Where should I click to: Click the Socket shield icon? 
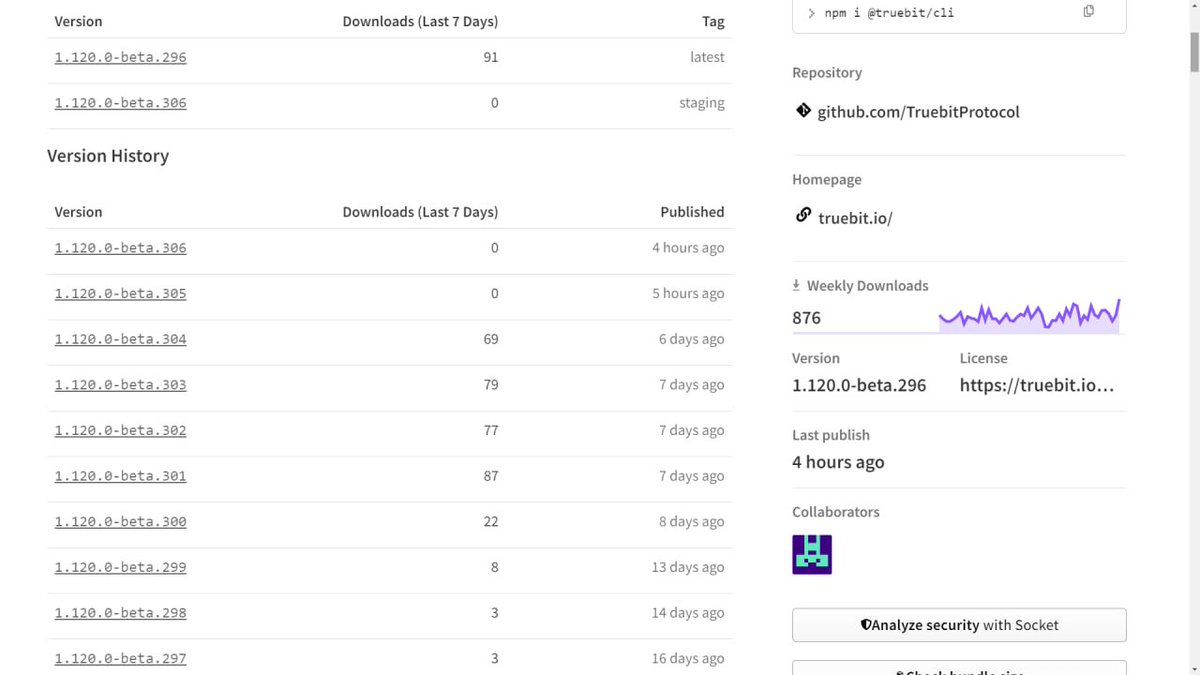[866, 625]
